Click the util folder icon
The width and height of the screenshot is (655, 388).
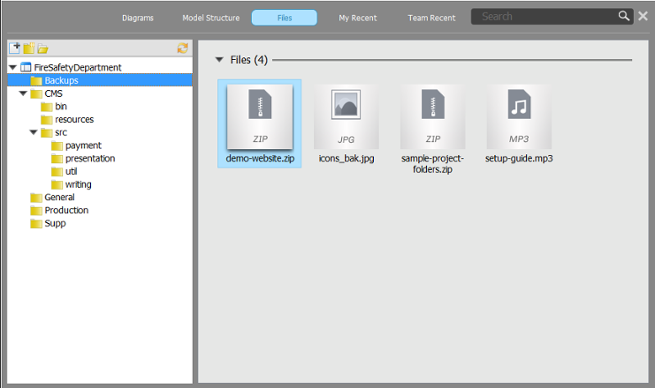click(x=57, y=172)
